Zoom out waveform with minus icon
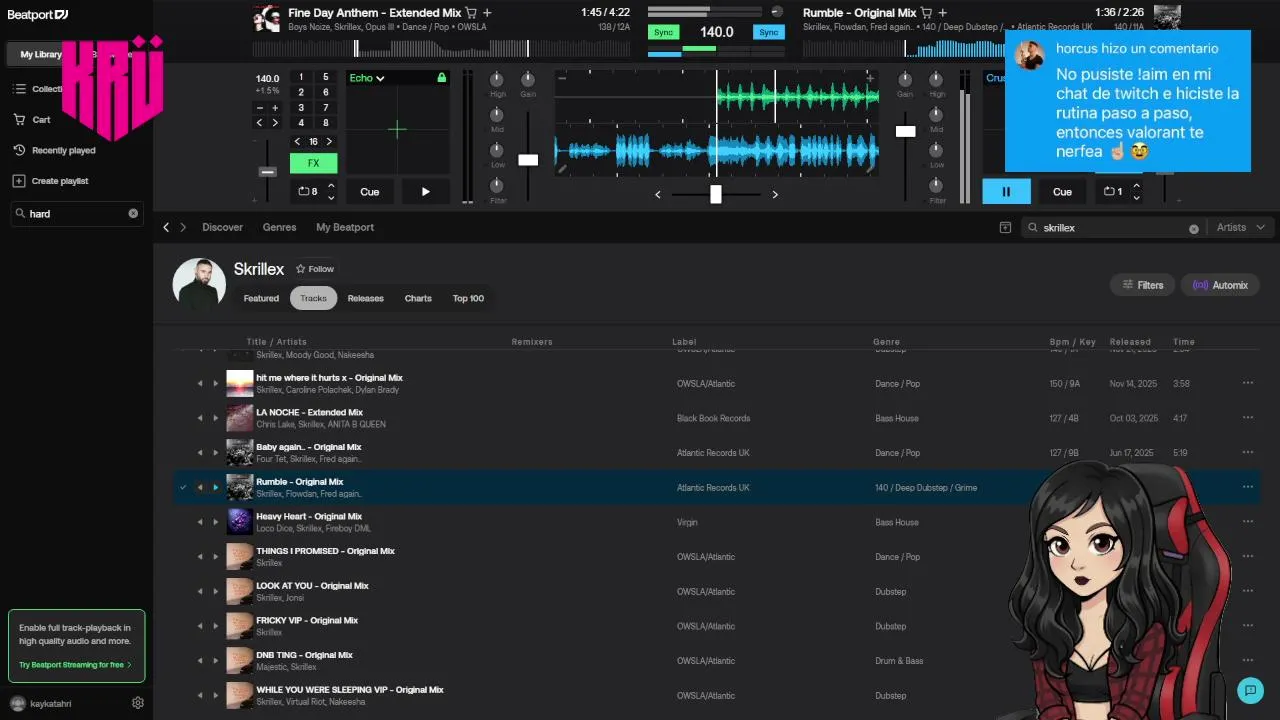The image size is (1280, 720). click(x=562, y=77)
